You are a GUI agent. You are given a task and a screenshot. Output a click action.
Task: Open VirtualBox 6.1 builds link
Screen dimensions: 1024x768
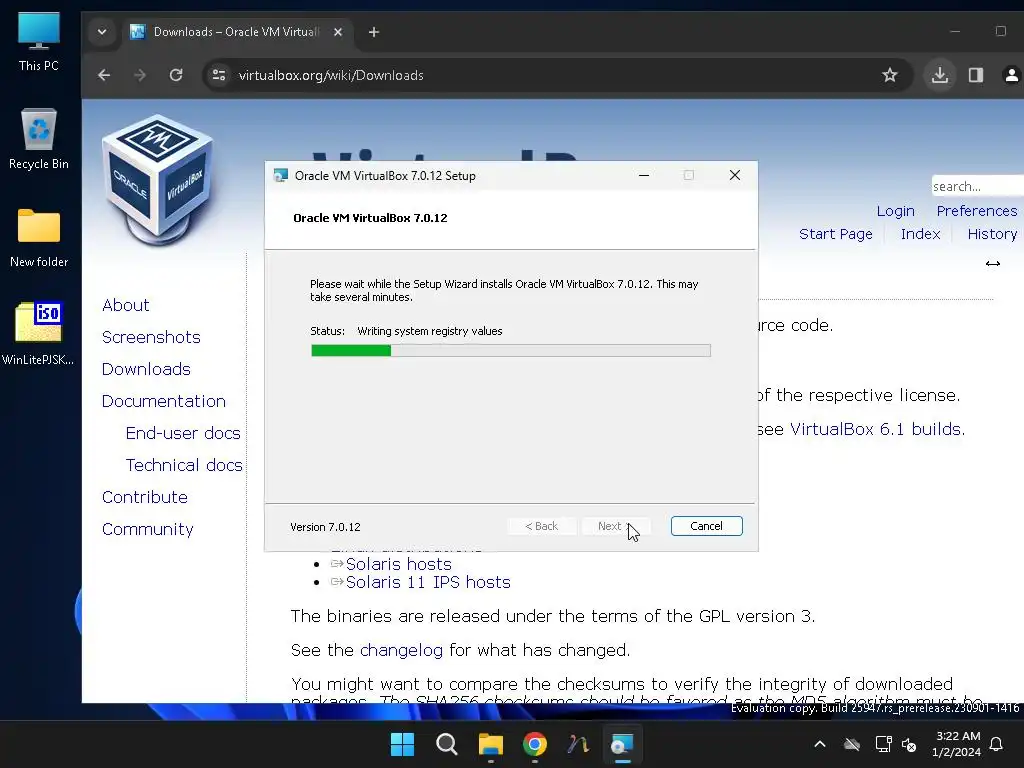coord(877,429)
